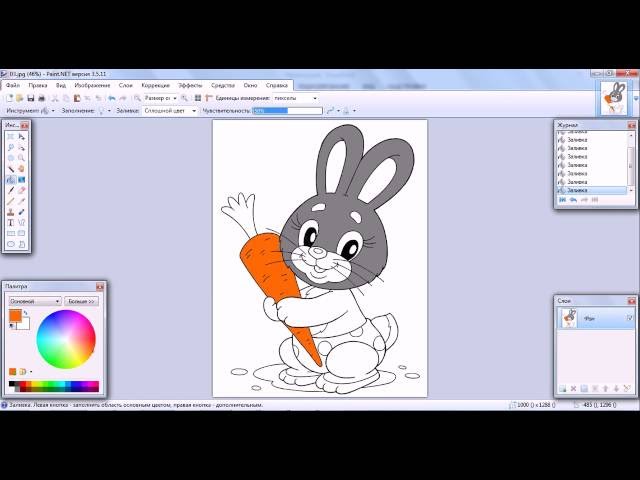Open the Файл menu
Viewport: 640px width, 480px height.
point(13,85)
